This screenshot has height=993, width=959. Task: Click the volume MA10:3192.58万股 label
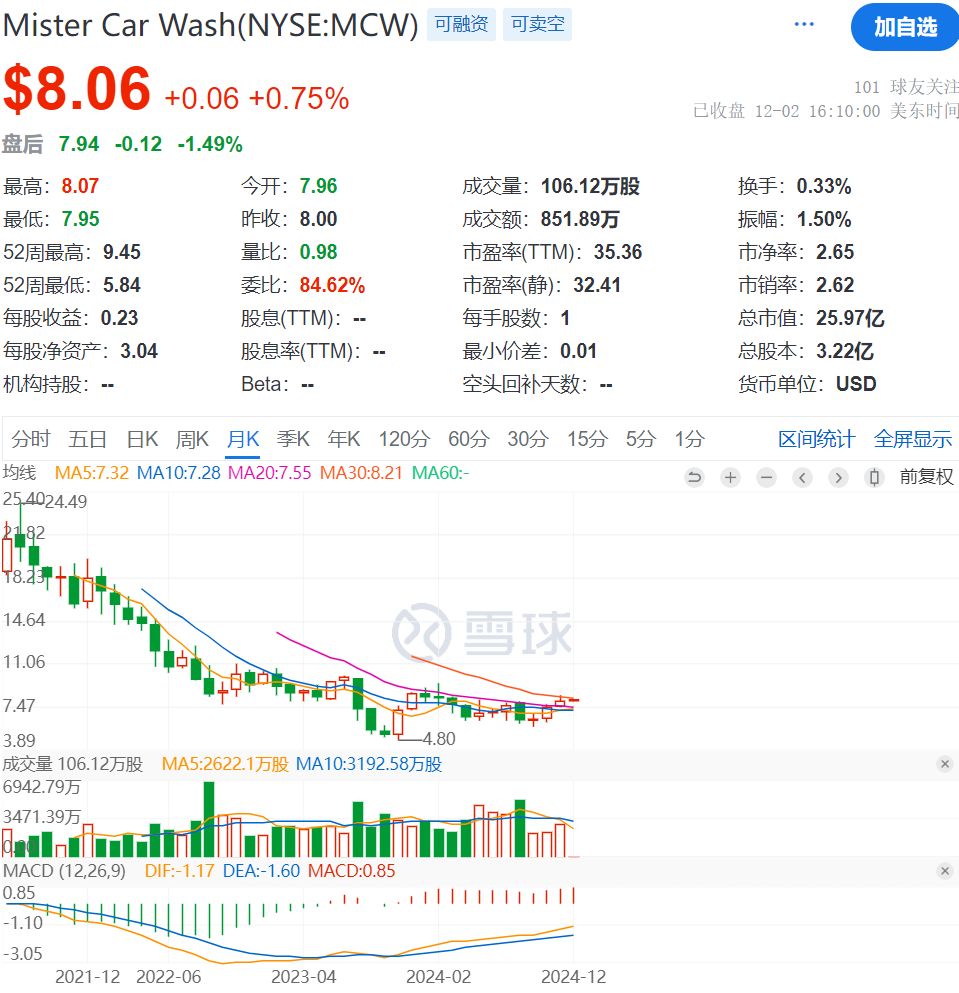[369, 764]
